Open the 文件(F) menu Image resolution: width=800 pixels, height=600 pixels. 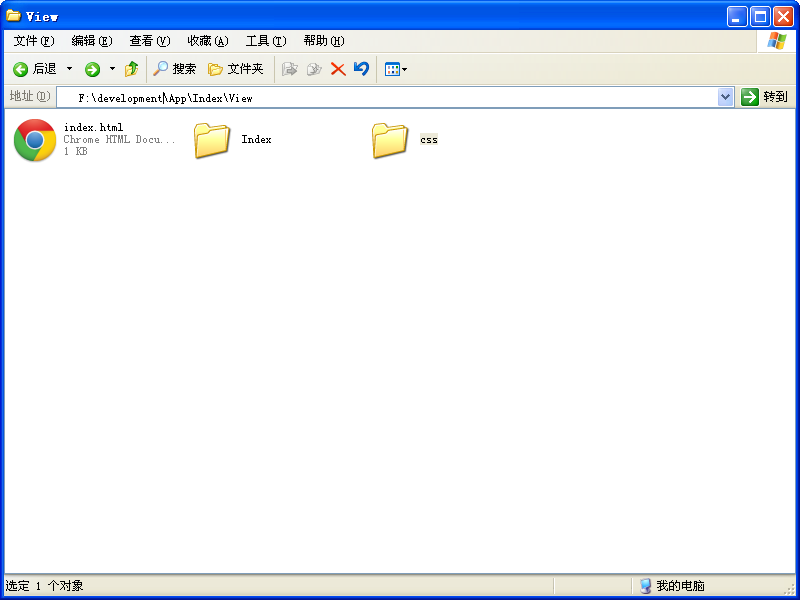coord(33,41)
